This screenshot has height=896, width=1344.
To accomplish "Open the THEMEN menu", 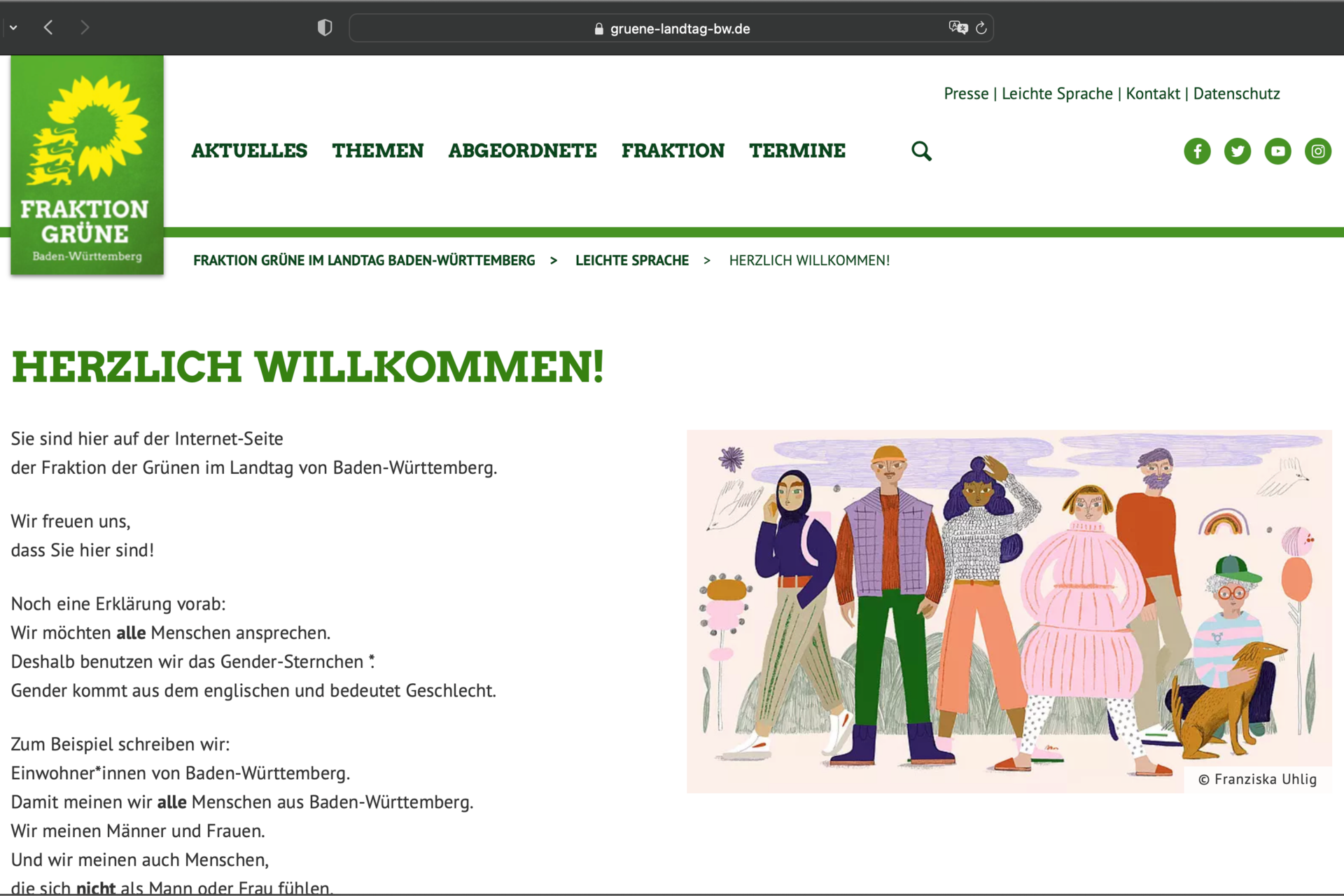I will tap(378, 150).
